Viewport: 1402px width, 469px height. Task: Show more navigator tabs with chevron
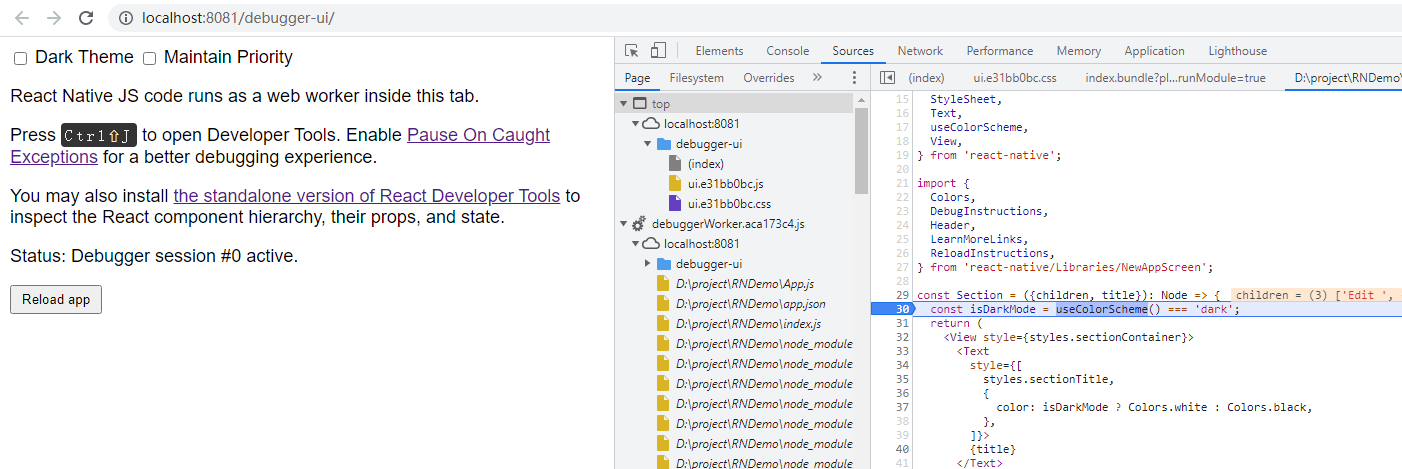[817, 78]
